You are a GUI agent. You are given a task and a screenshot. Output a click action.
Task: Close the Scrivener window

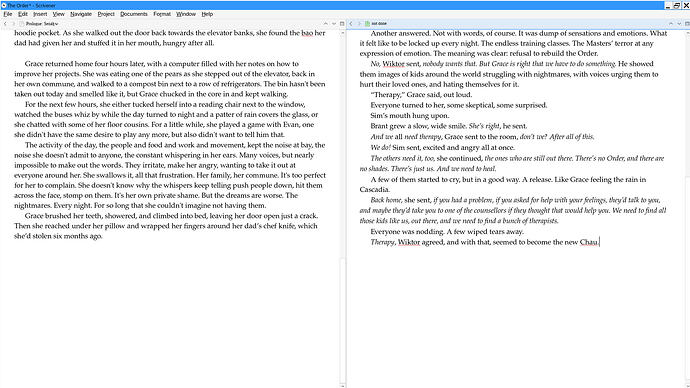click(686, 5)
